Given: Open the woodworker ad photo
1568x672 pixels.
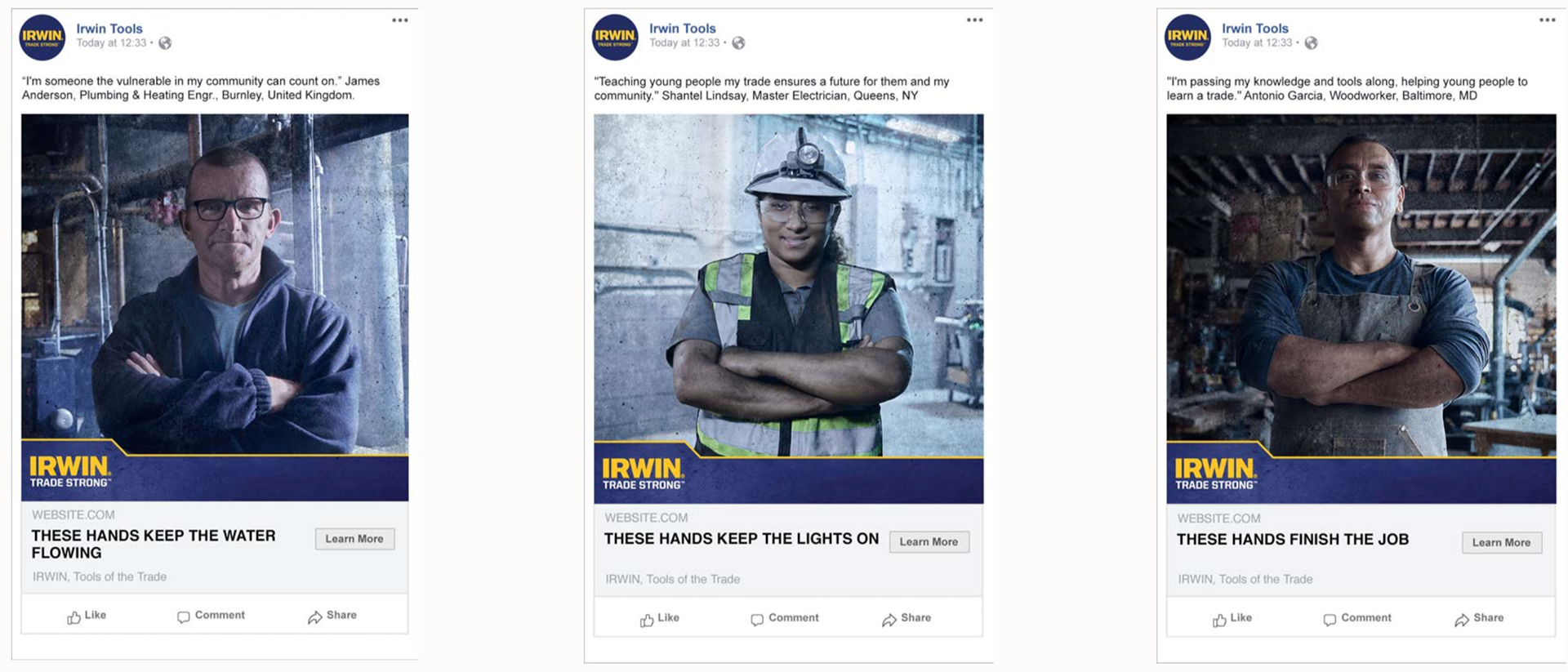Looking at the screenshot, I should point(1361,309).
